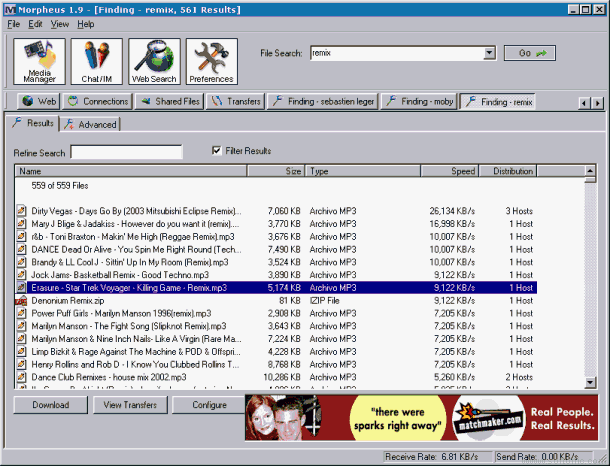Click the results list scroll-up arrow

tap(590, 171)
